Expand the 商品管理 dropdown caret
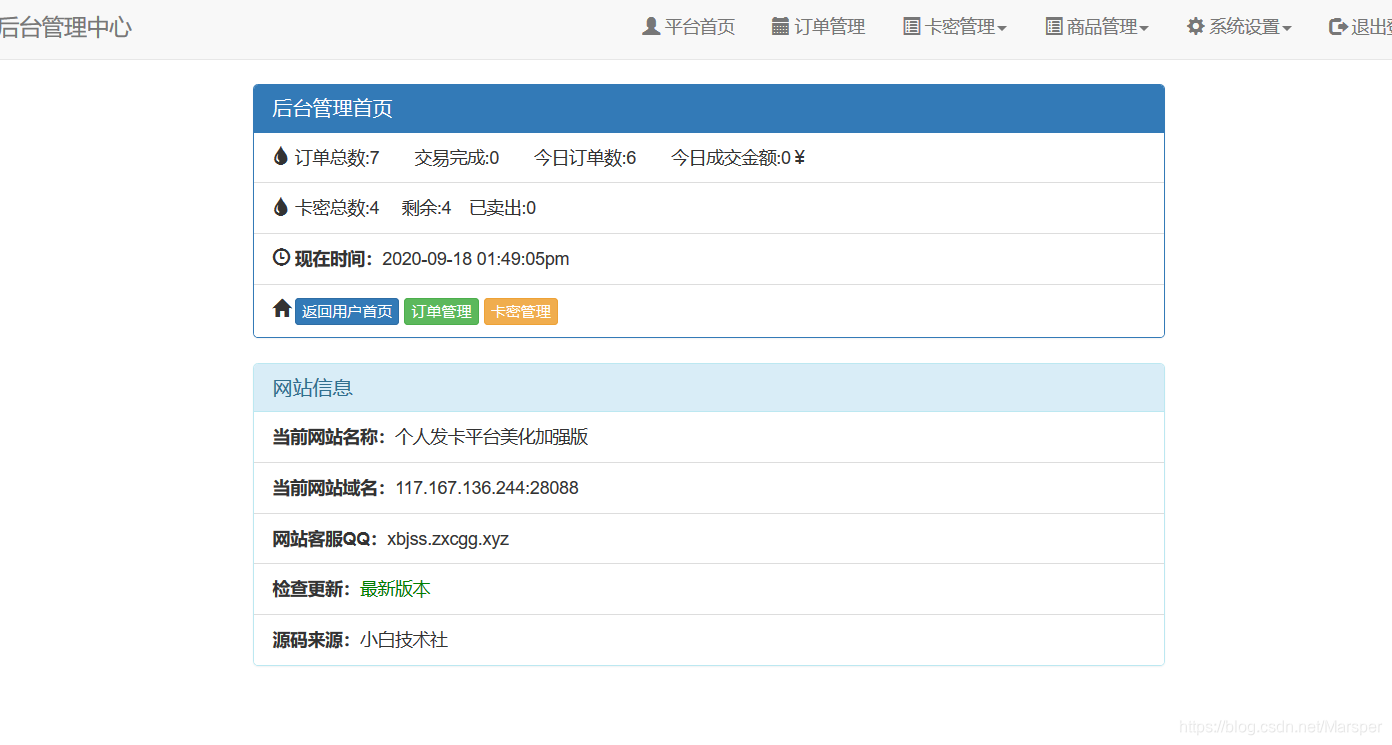 [x=1144, y=29]
